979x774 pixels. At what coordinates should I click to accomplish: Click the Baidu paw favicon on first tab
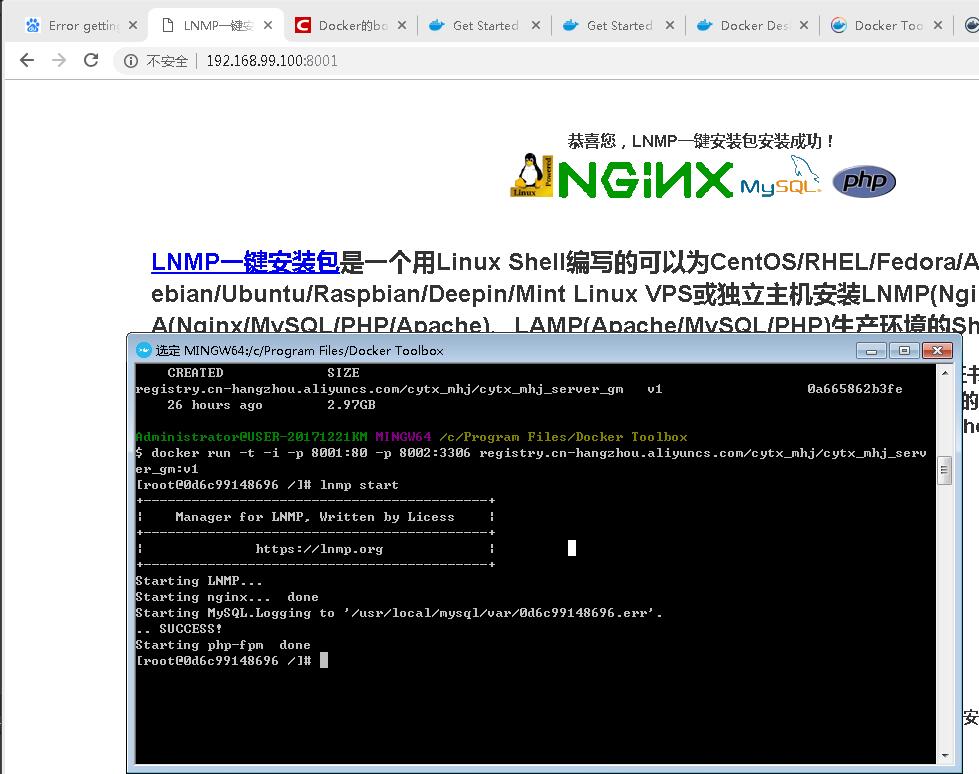point(33,26)
